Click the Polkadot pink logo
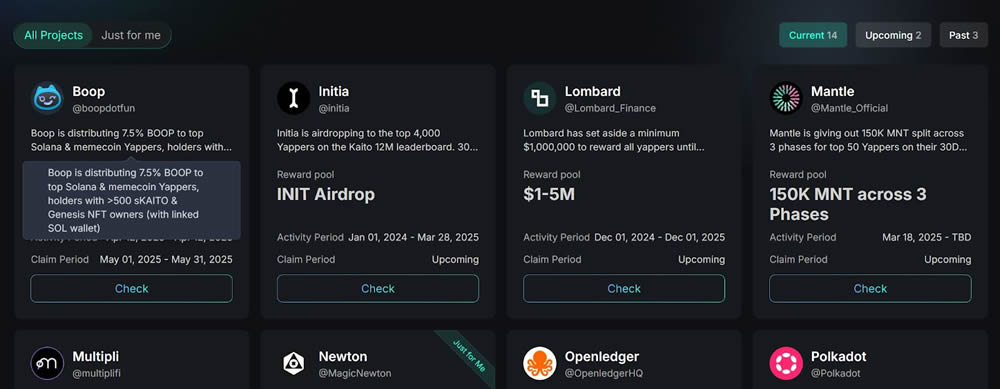Image resolution: width=1000 pixels, height=389 pixels. pos(786,363)
